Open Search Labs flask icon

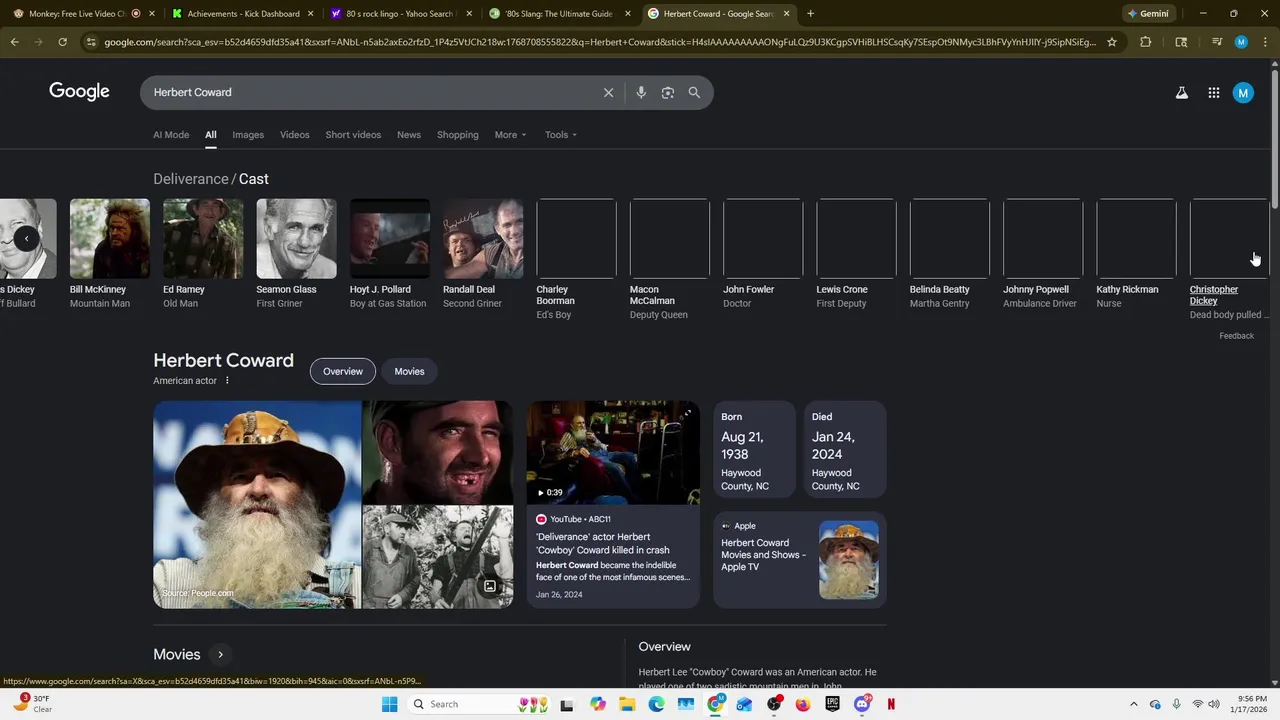(x=1181, y=92)
